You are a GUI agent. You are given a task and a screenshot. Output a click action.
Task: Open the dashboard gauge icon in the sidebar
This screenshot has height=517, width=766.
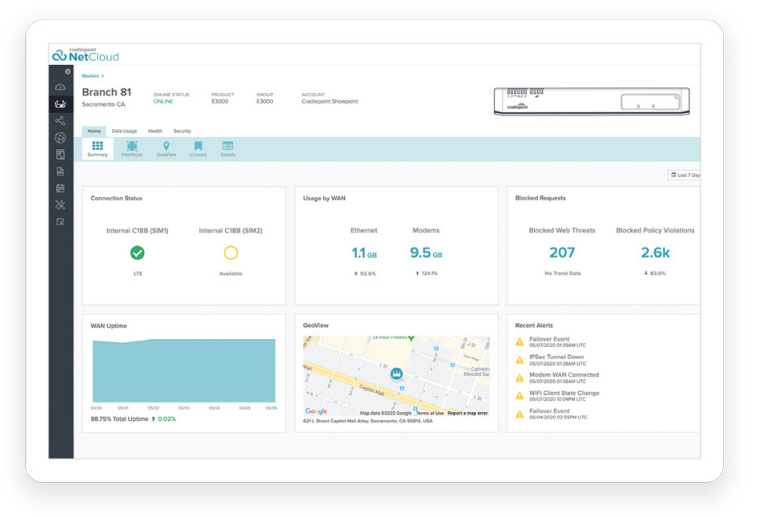tap(60, 87)
